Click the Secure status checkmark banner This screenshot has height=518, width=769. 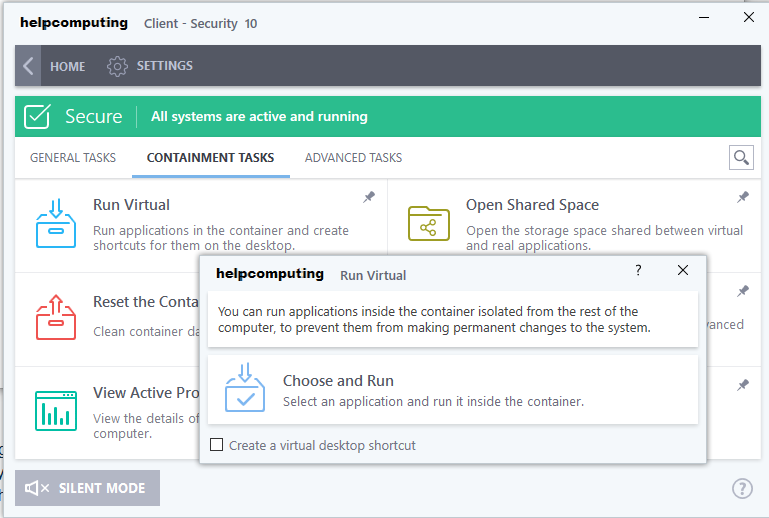[x=37, y=116]
